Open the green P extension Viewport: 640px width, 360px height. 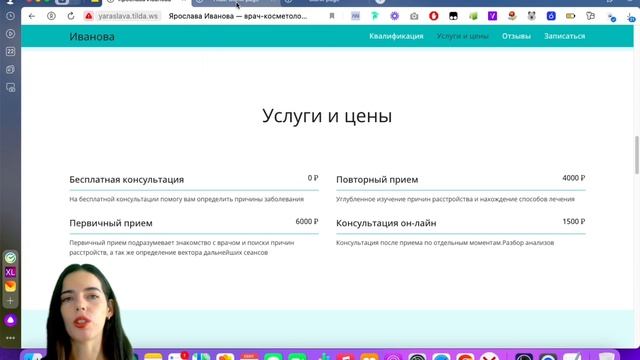tap(375, 16)
